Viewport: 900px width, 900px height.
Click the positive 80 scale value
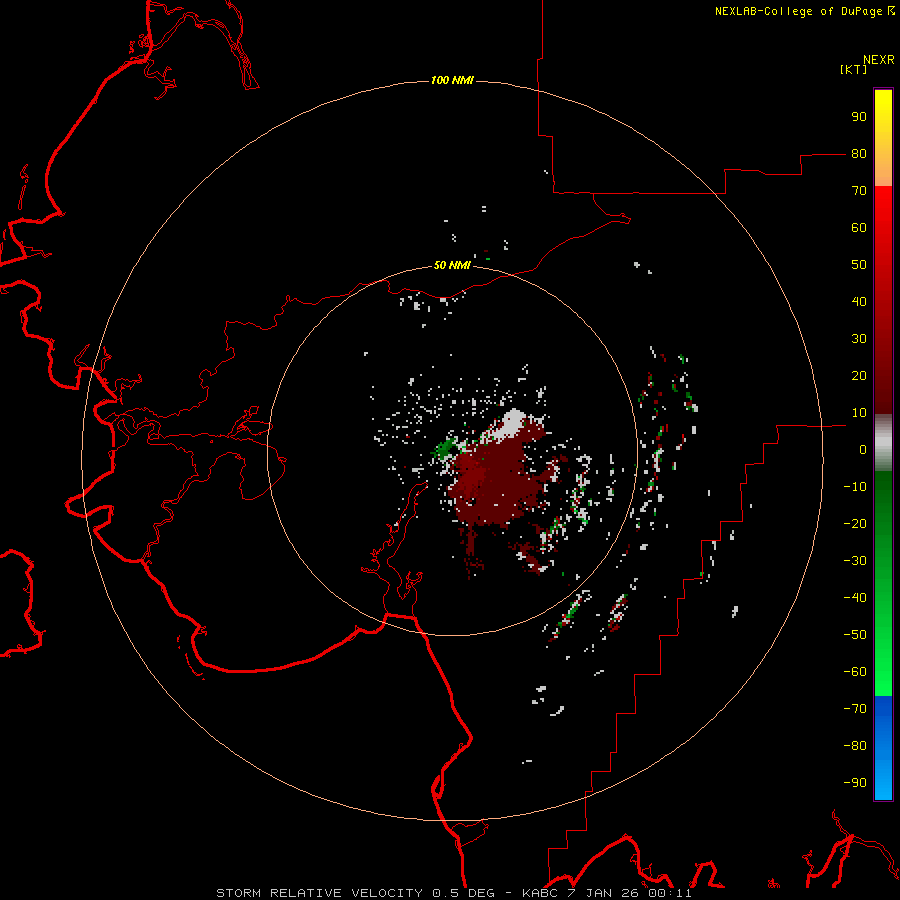(859, 153)
